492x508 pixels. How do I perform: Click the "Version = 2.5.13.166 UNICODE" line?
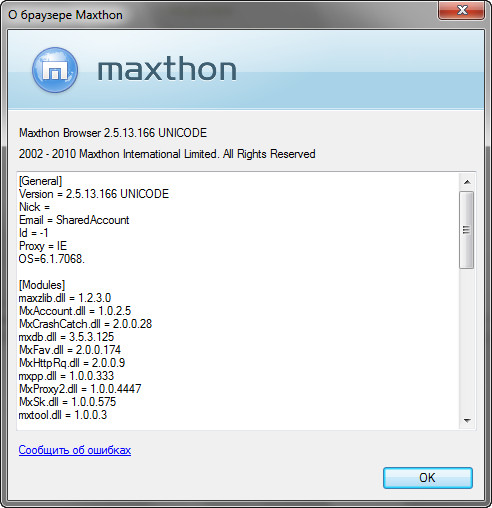[94, 194]
